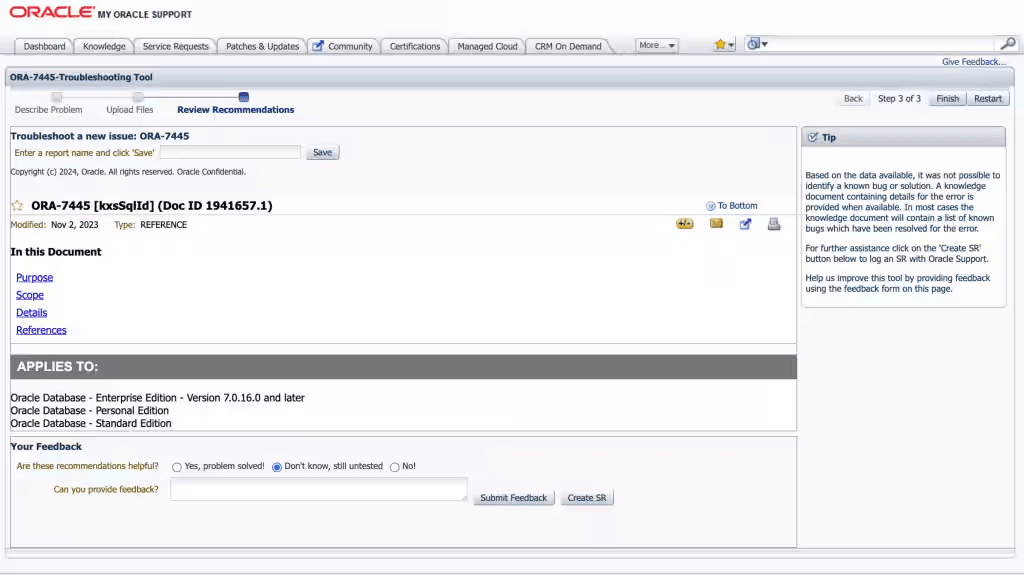Click the 'REFERENCE' type value

(163, 225)
